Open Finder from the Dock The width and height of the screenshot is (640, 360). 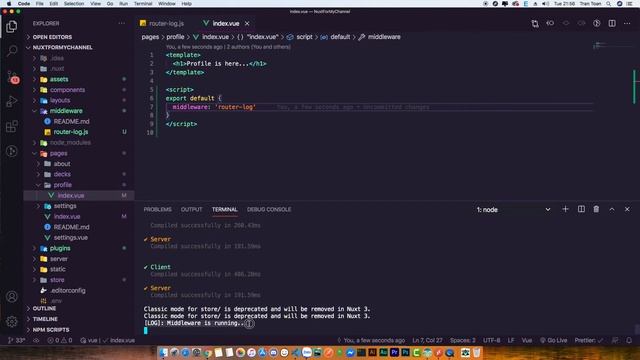[163, 352]
